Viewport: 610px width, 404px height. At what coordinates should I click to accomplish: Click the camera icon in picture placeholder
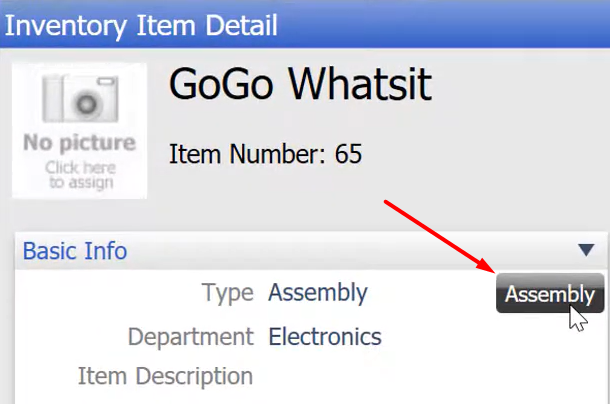[x=80, y=98]
